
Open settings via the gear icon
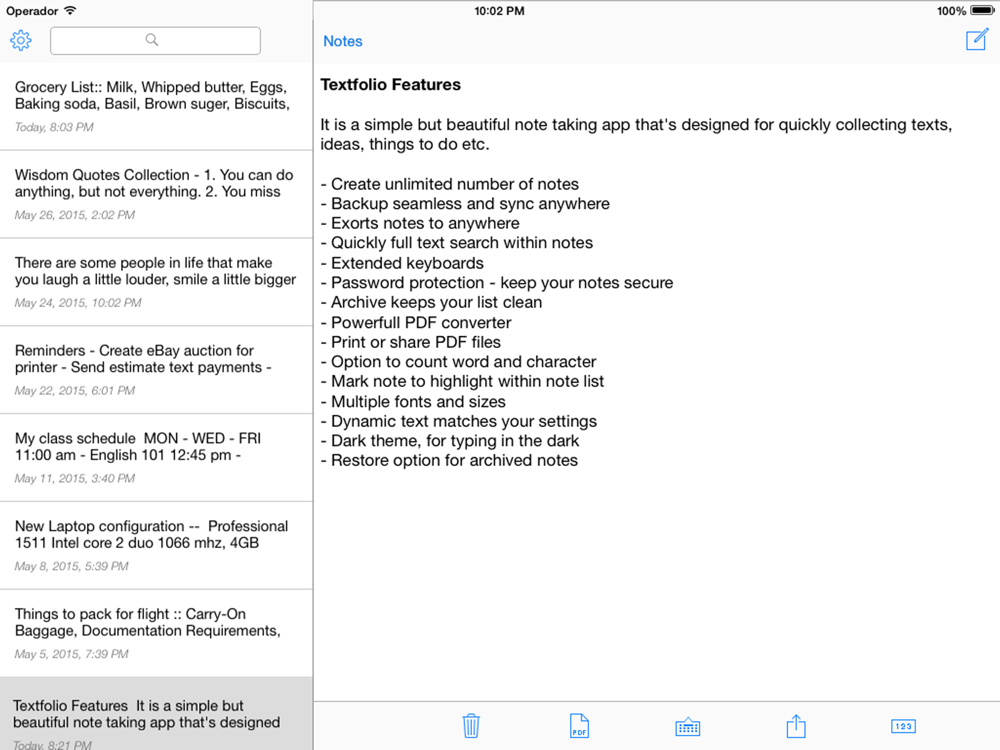click(x=20, y=40)
